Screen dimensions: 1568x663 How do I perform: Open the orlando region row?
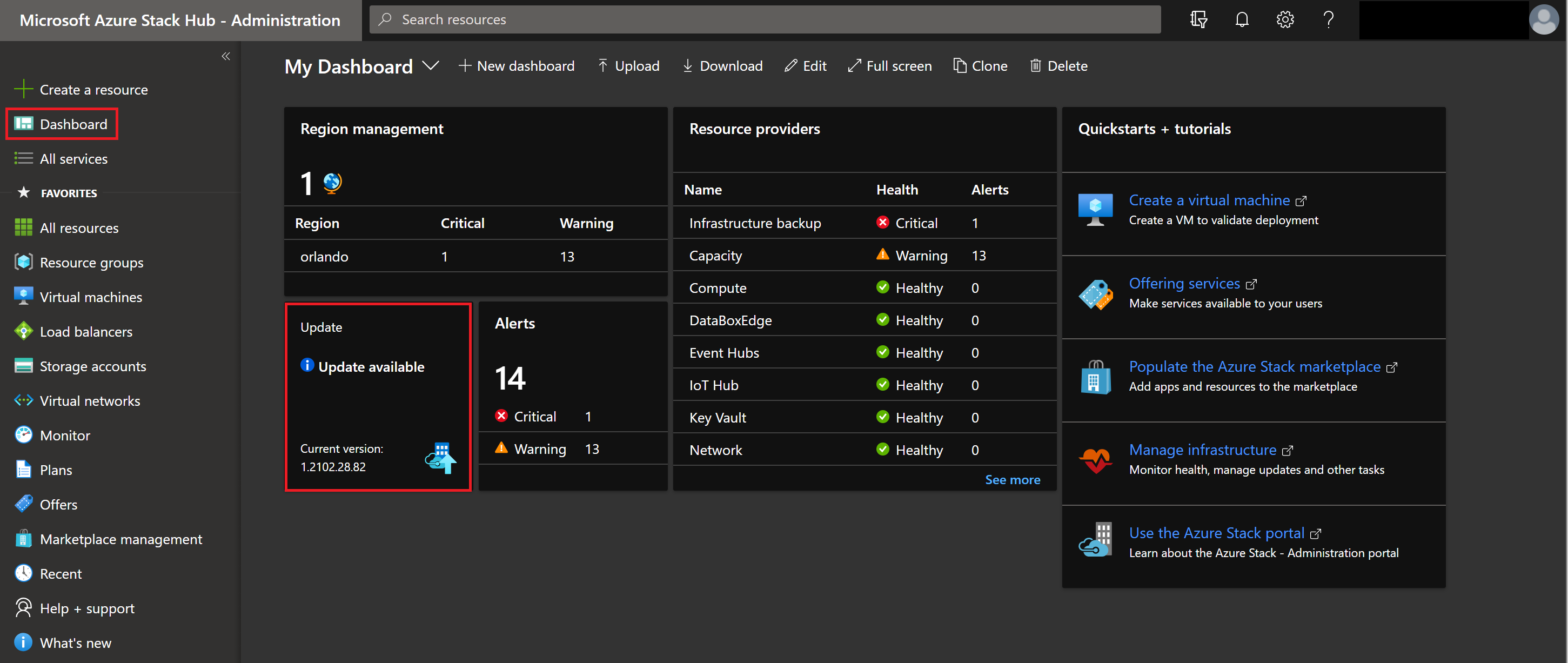point(324,256)
